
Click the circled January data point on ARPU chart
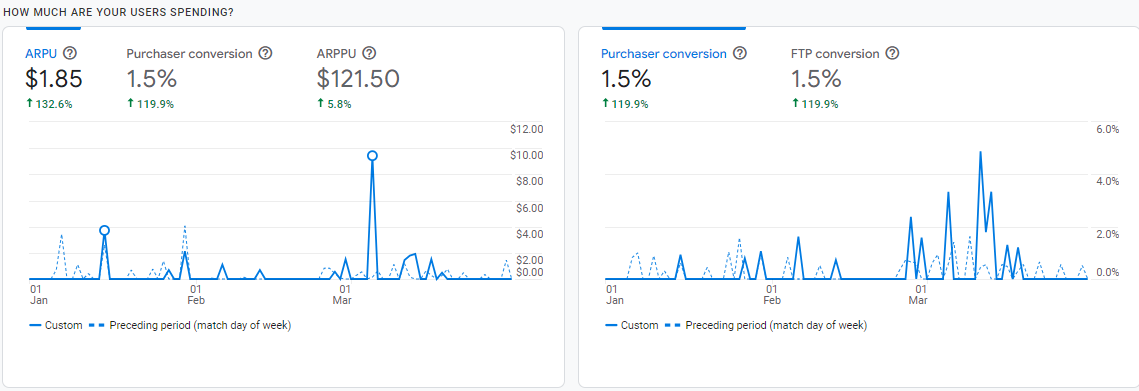click(105, 230)
